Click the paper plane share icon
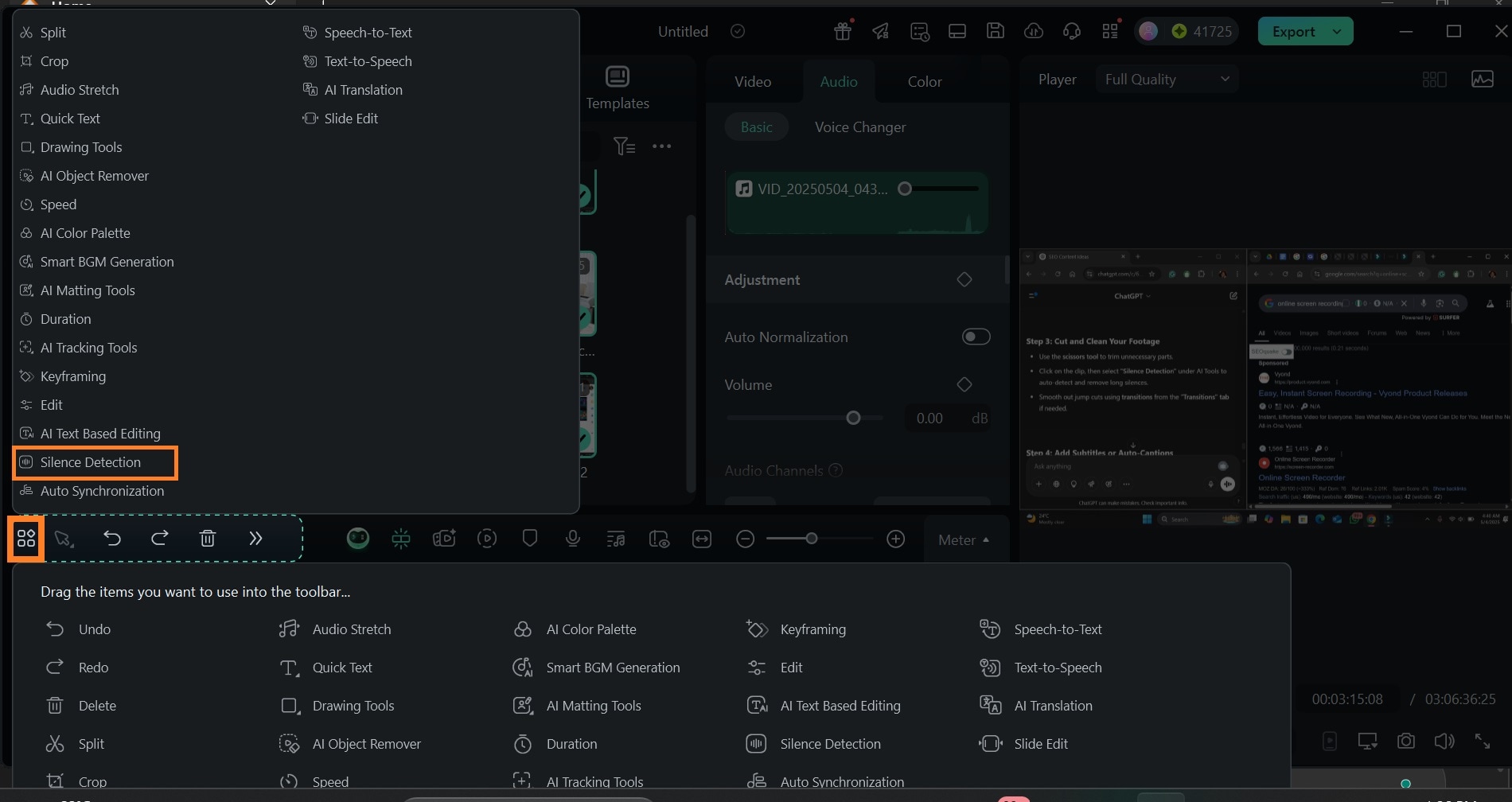 [881, 31]
